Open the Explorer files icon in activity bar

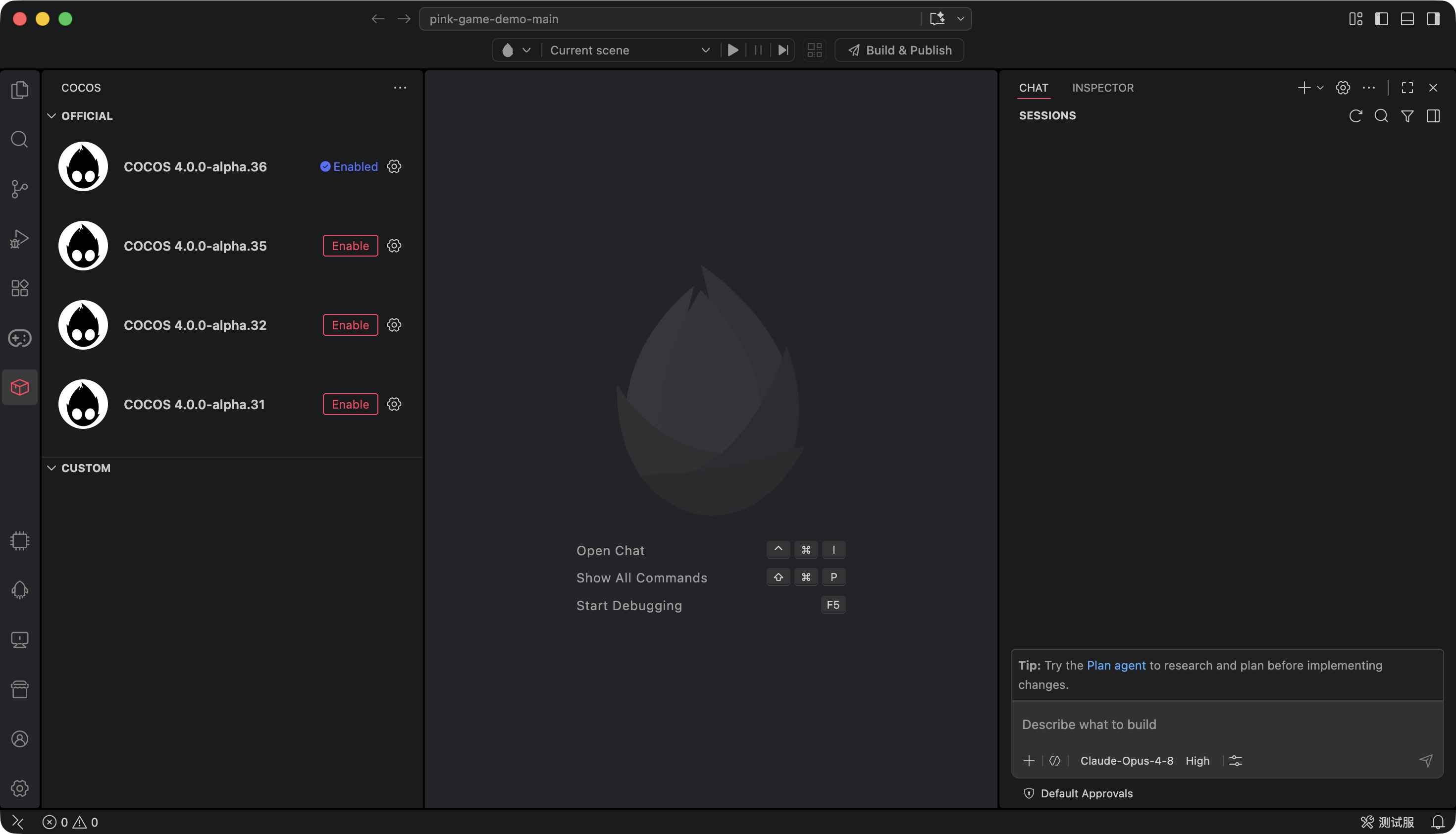19,90
